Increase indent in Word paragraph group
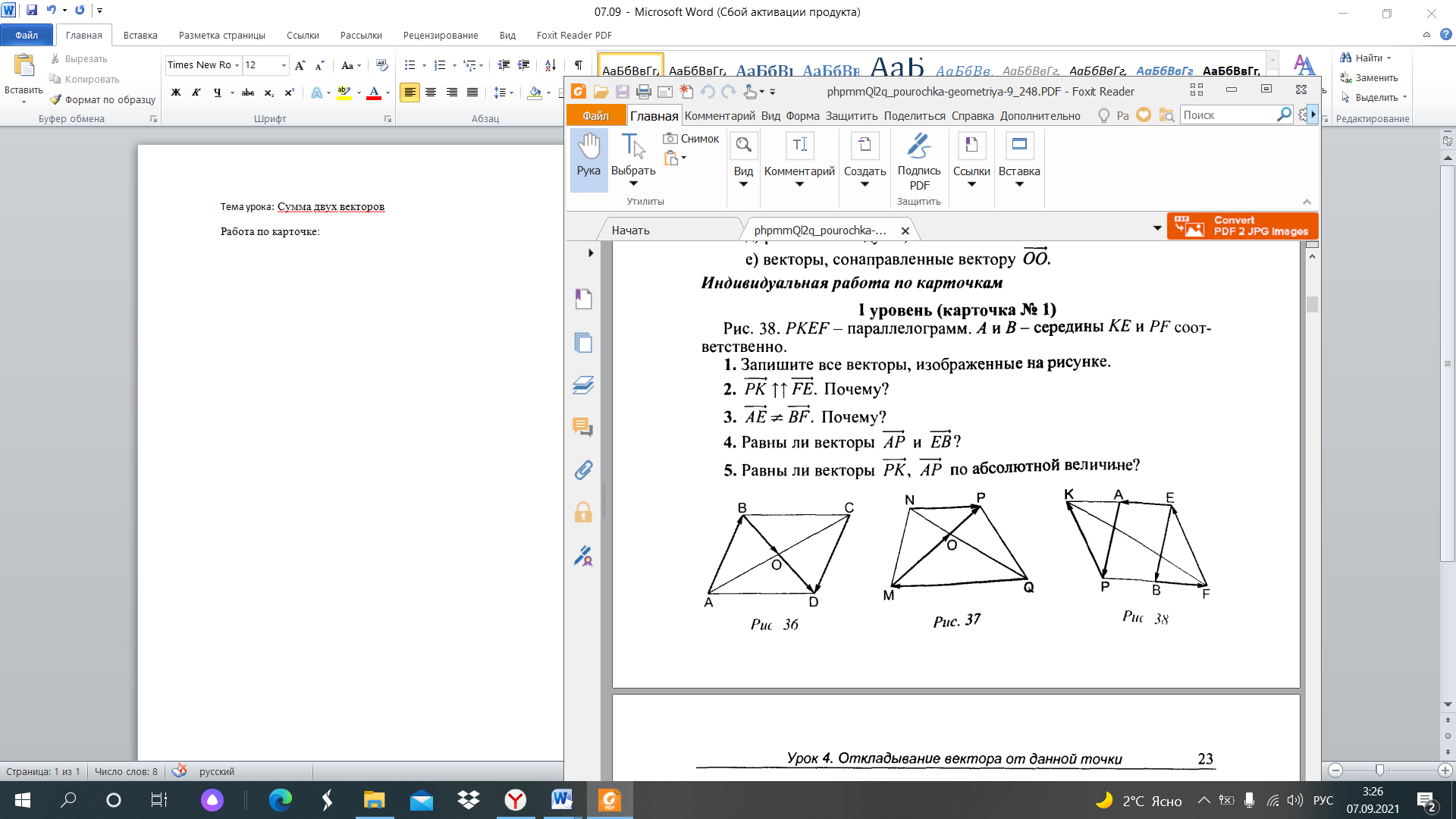Screen dimensions: 1456x819 tap(523, 65)
